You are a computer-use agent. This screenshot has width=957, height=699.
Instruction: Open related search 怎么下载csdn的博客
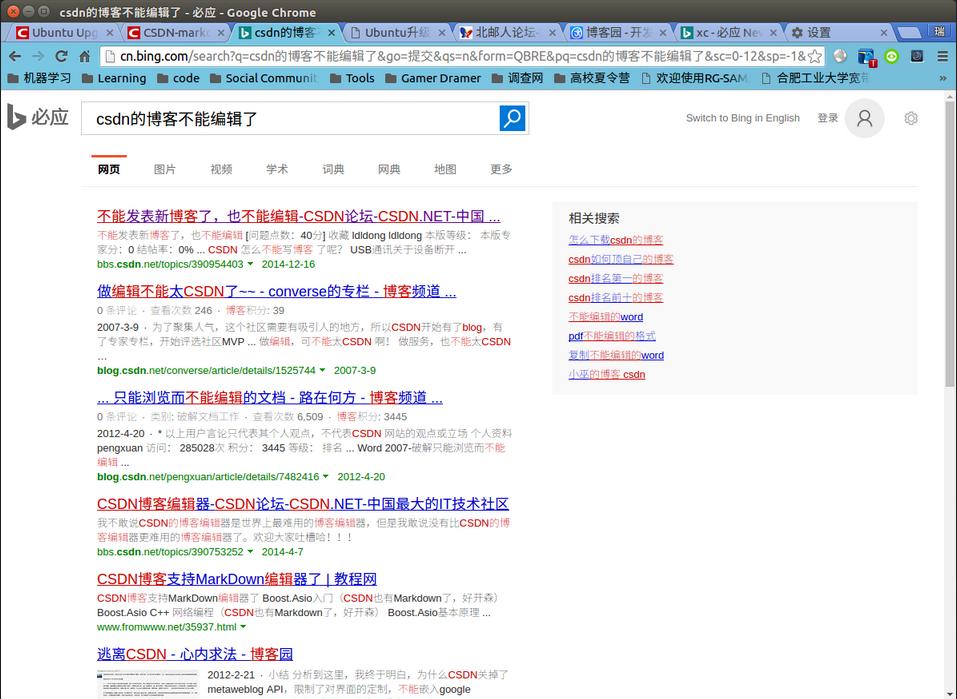coord(616,240)
